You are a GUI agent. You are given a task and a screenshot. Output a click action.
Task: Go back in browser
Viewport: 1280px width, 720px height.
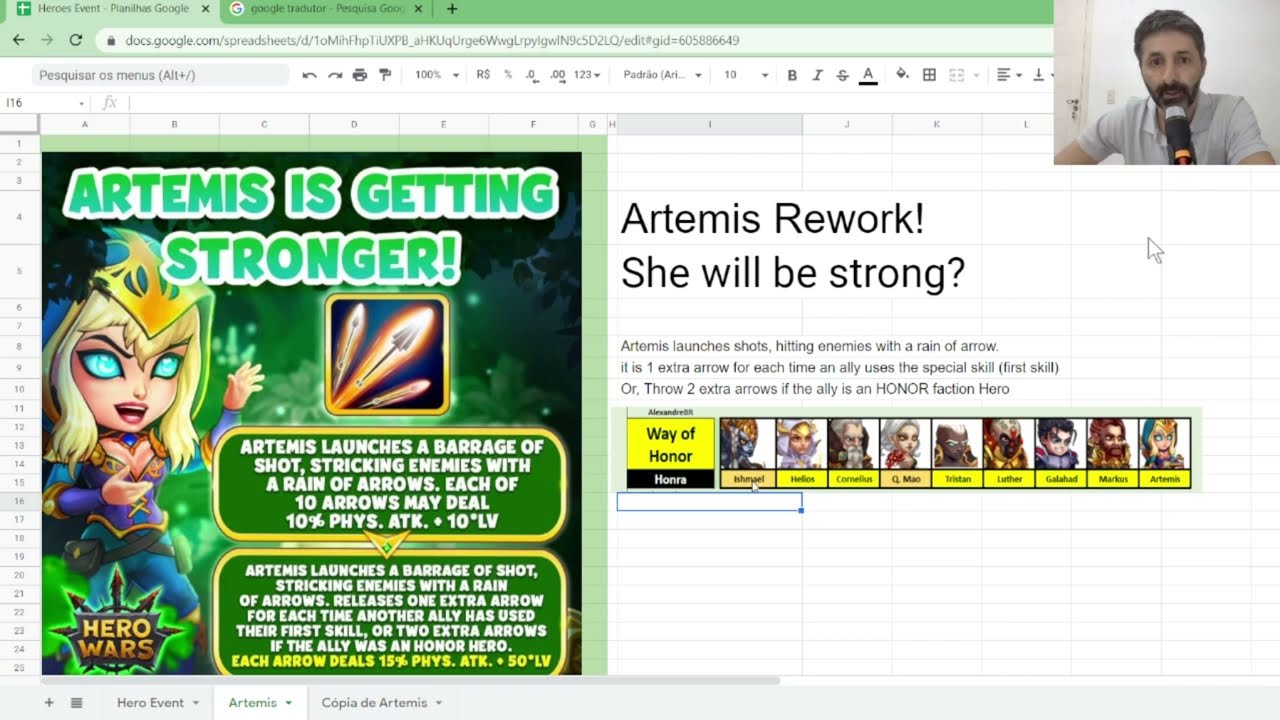click(x=19, y=40)
